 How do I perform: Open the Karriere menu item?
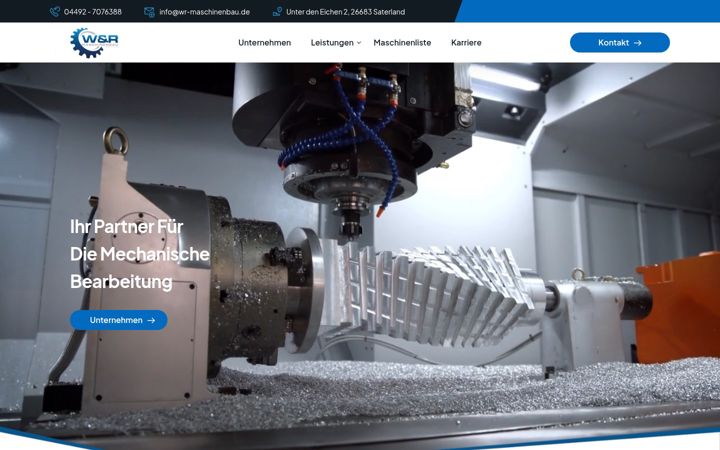(x=466, y=43)
